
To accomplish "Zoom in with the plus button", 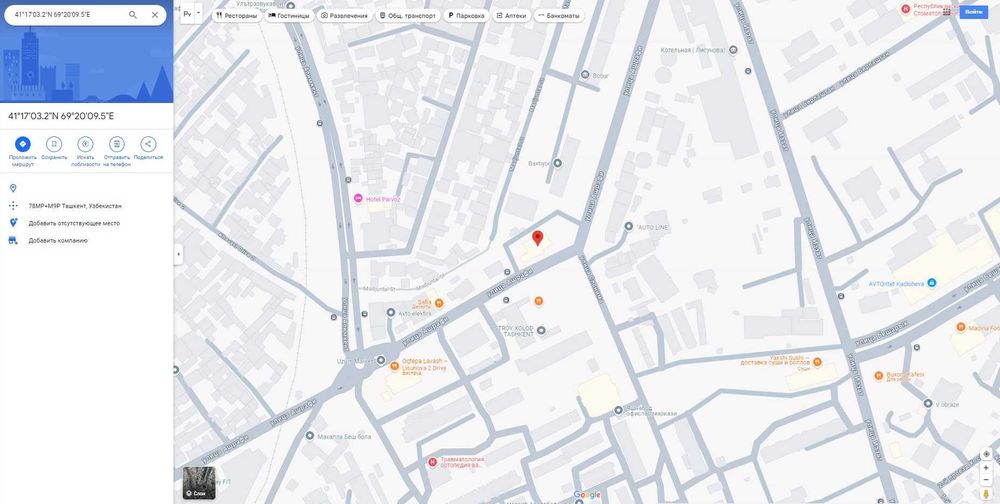I will point(987,468).
